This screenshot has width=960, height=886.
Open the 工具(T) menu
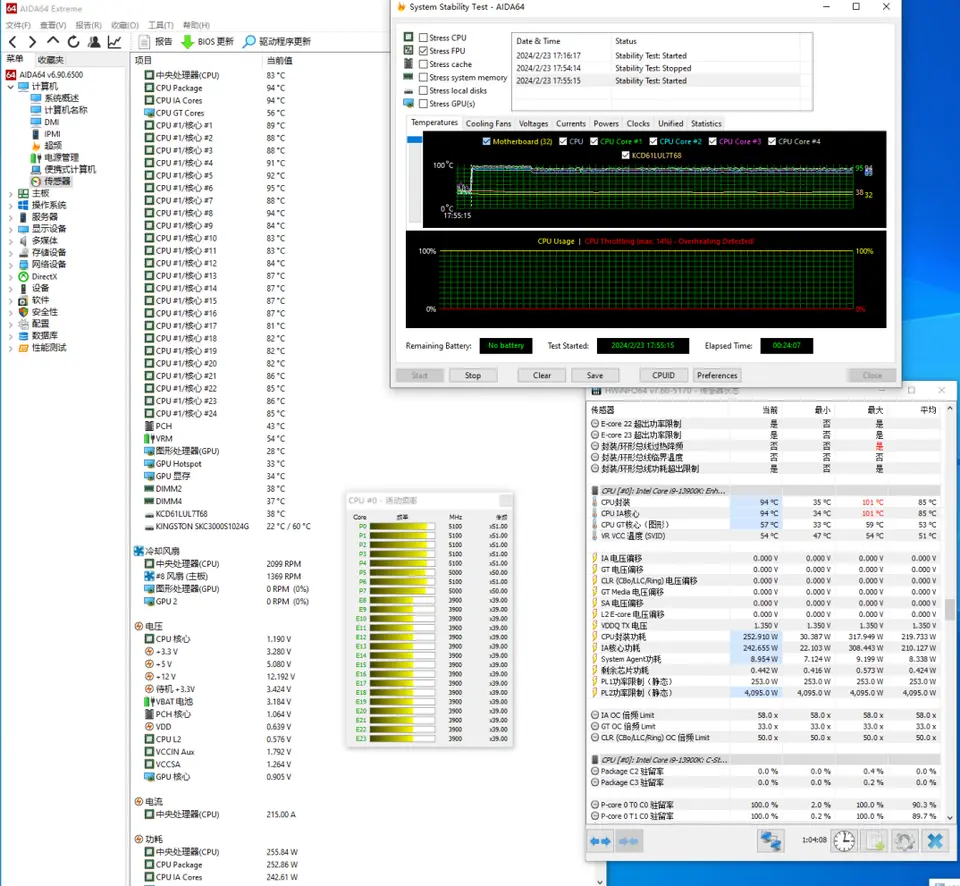pyautogui.click(x=160, y=25)
